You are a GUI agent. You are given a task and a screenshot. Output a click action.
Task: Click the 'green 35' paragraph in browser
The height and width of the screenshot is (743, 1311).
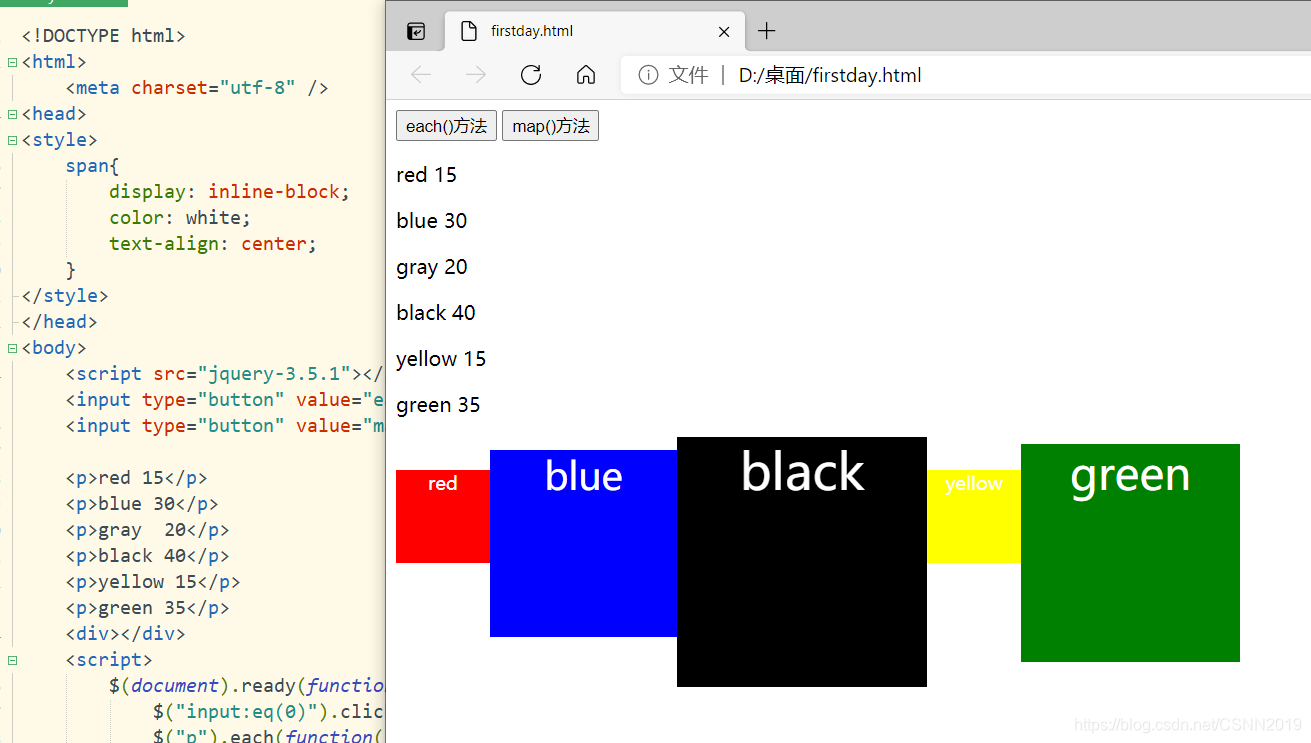click(438, 405)
